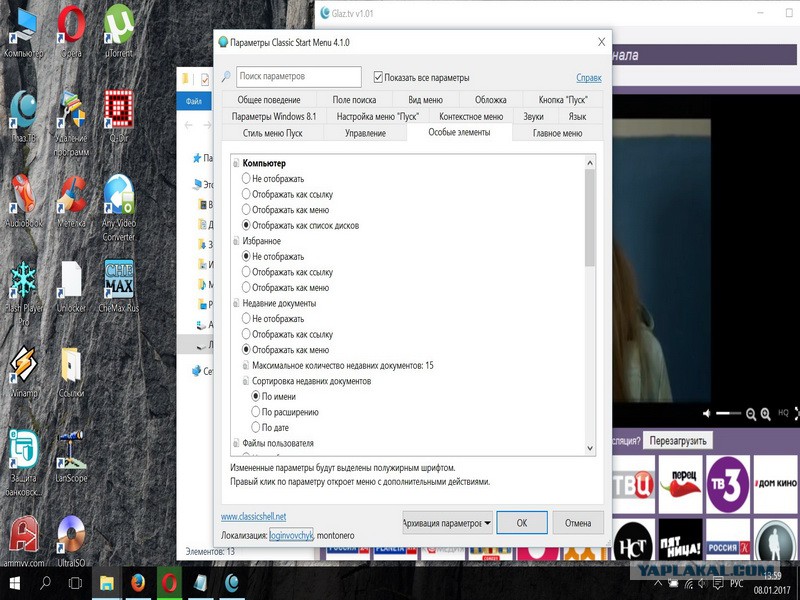This screenshot has height=600, width=800.
Task: Open the UltraISO desktop shortcut
Action: 71,541
